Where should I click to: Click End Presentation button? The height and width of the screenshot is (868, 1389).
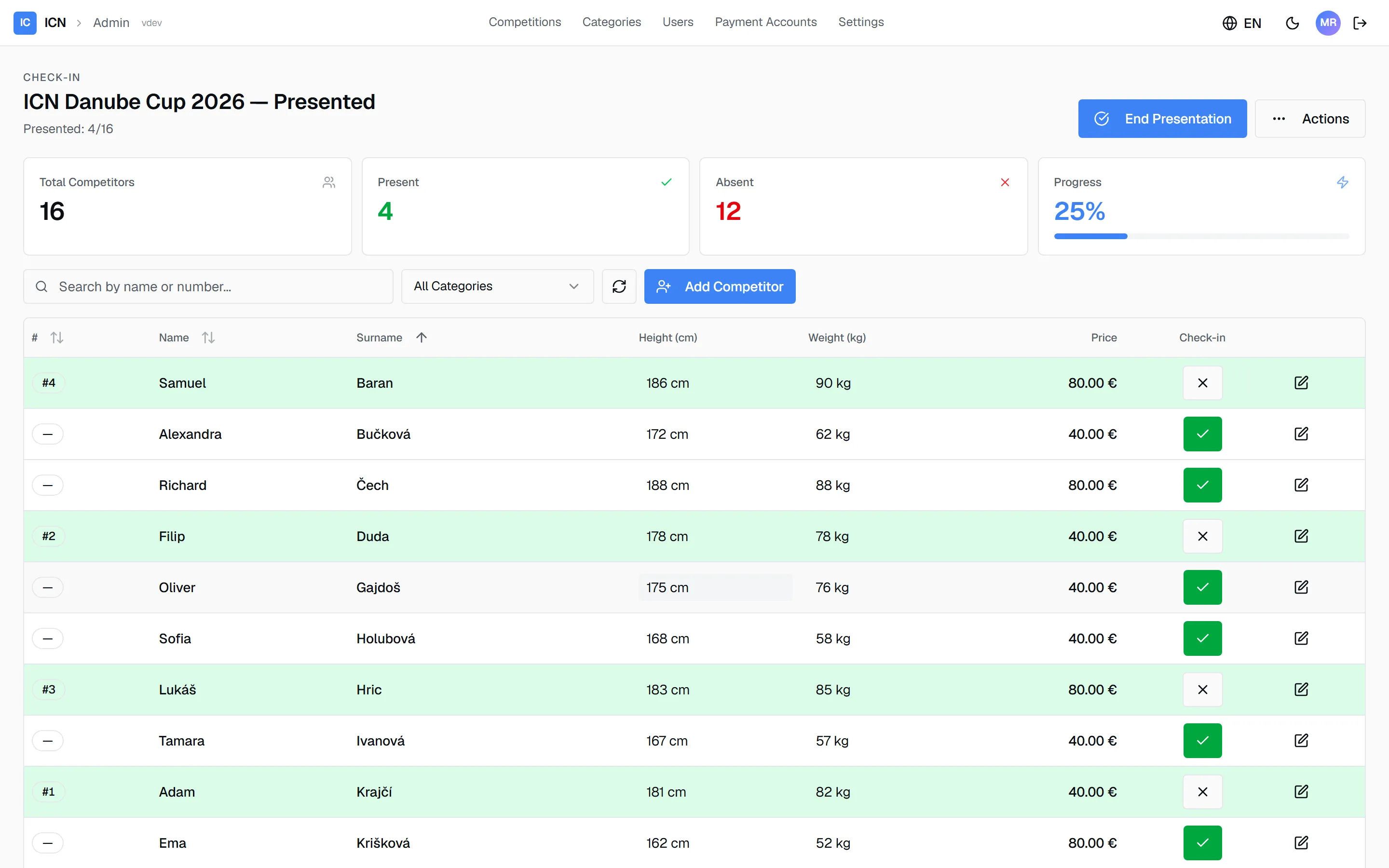[x=1162, y=119]
